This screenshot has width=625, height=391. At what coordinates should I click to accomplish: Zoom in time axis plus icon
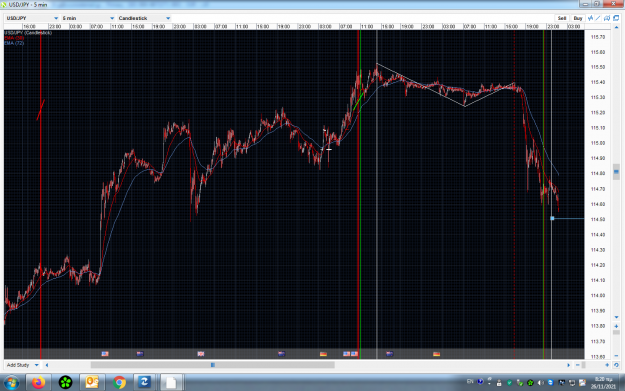click(x=607, y=365)
